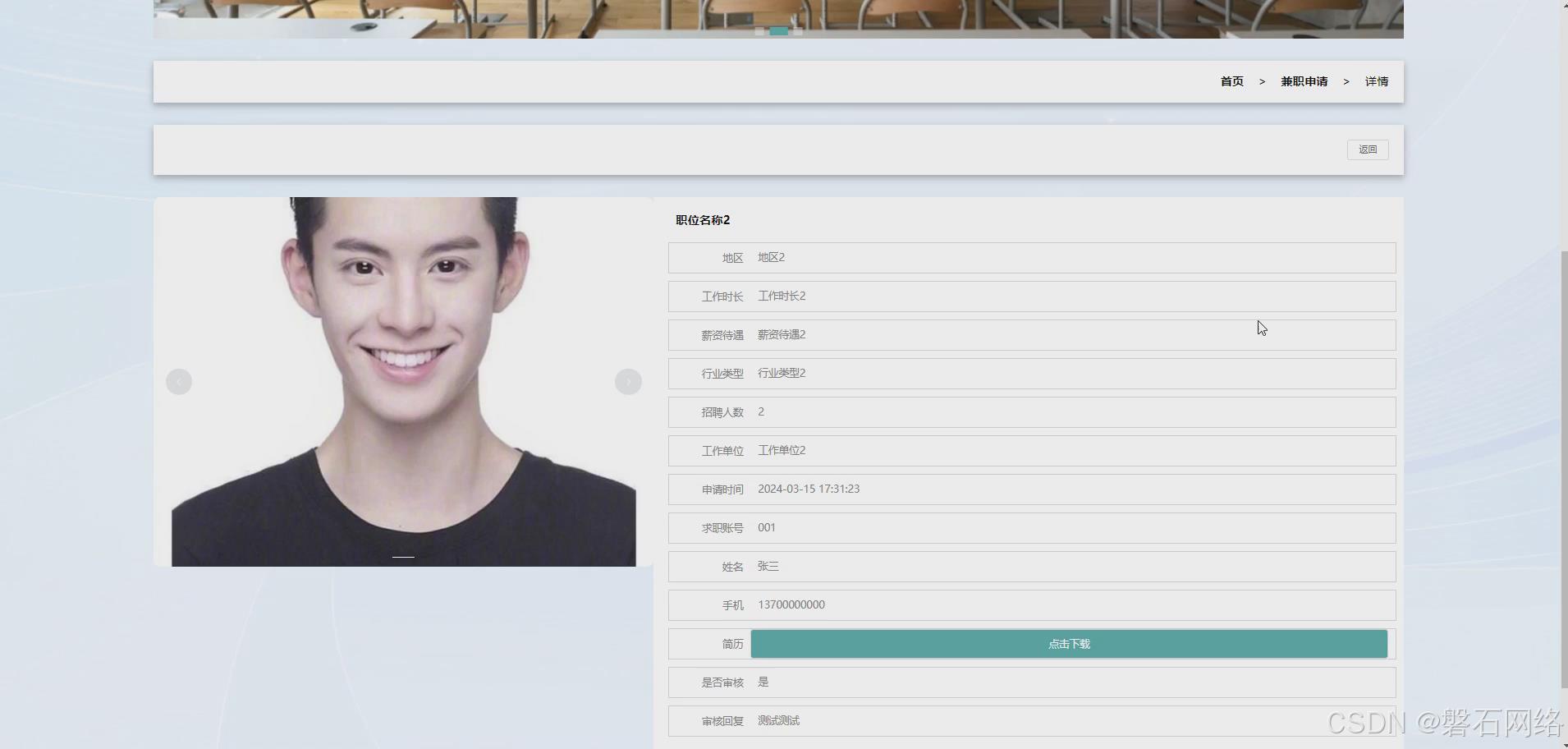Viewport: 1568px width, 749px height.
Task: Click the 审核回复 value 测试测试
Action: [x=778, y=721]
